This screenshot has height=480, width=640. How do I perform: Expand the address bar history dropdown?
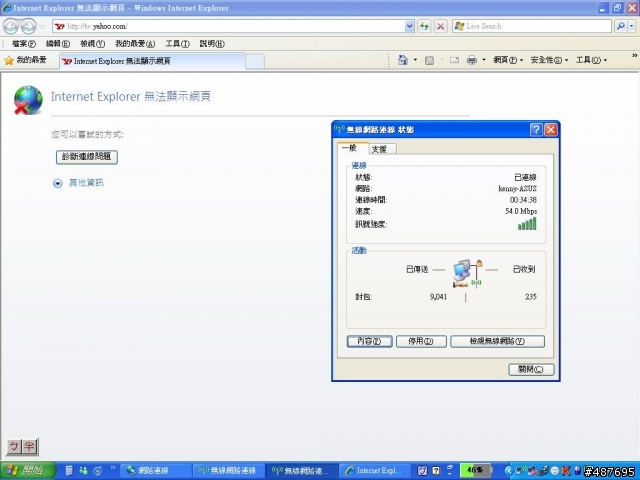[409, 27]
